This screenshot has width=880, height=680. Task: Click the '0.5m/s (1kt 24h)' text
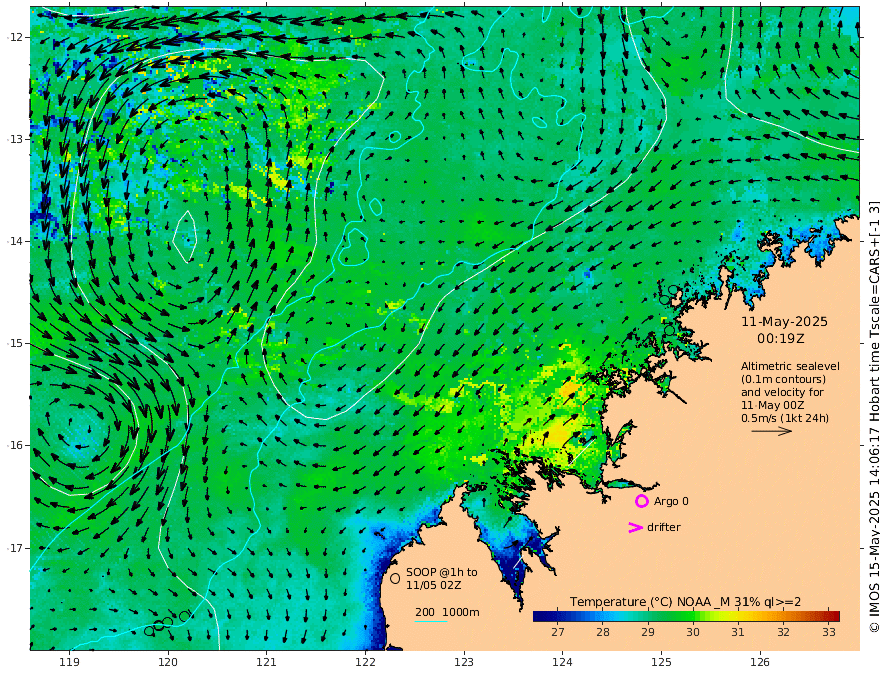[x=785, y=418]
